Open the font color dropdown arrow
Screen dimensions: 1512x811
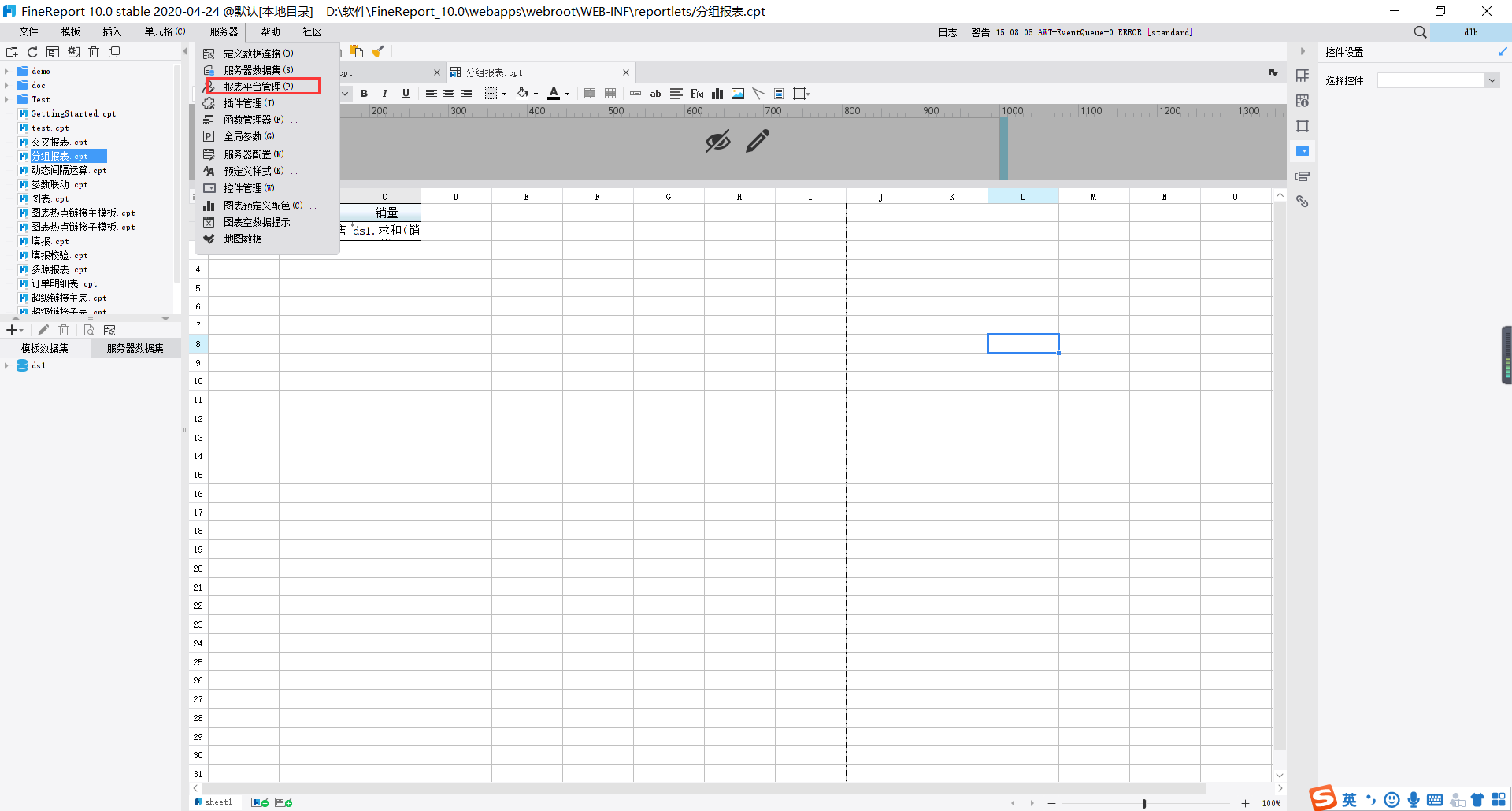click(x=567, y=94)
